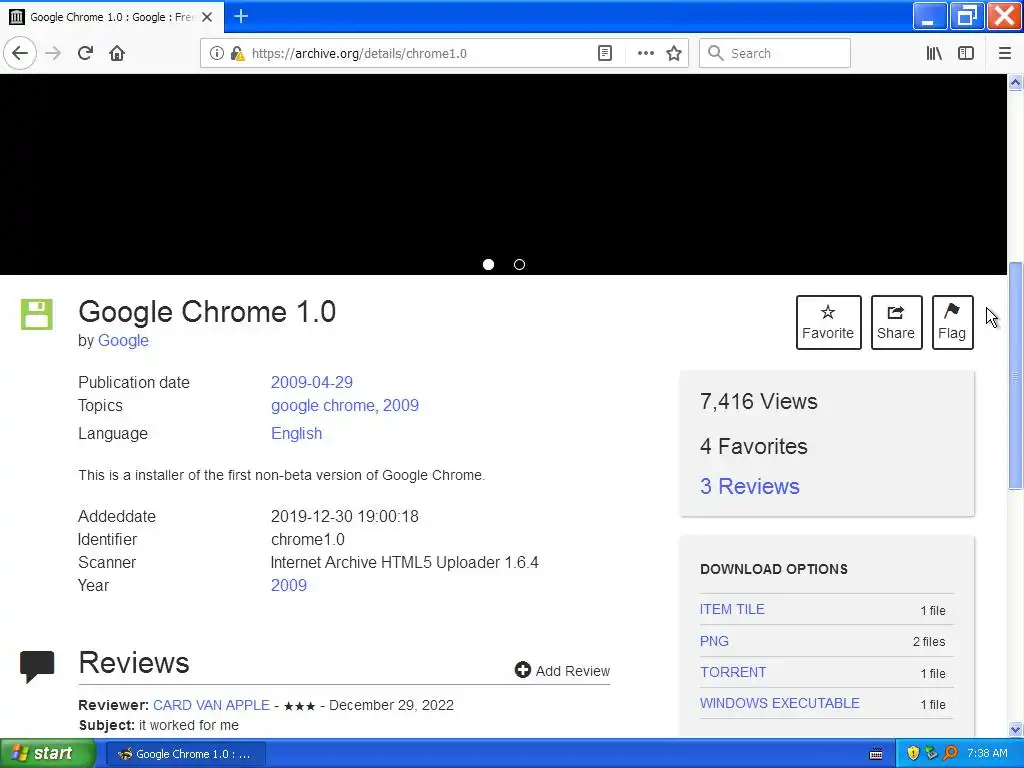Select first carousel dot indicator
The width and height of the screenshot is (1024, 768).
coord(488,264)
